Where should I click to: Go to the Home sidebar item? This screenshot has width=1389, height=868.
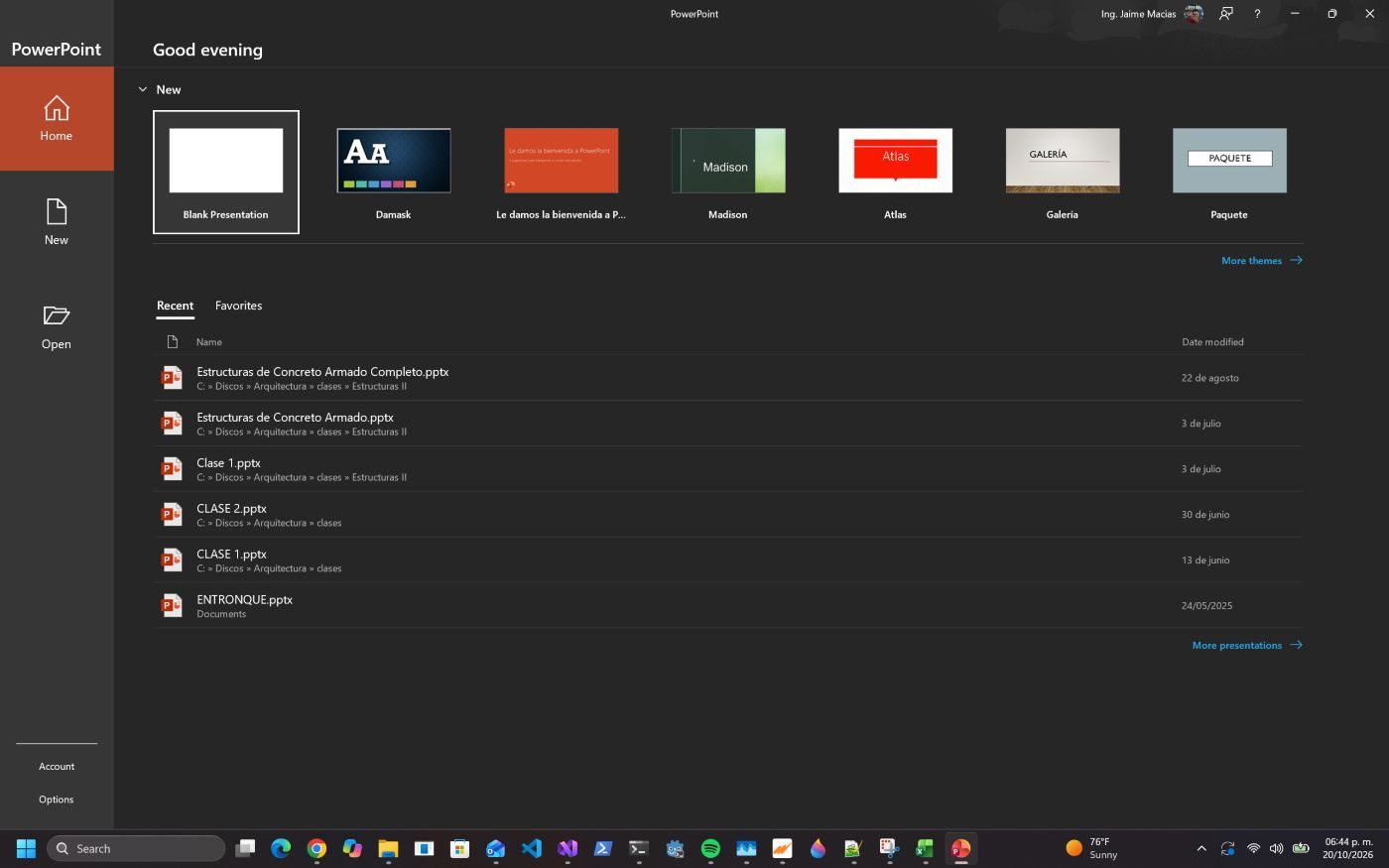tap(57, 119)
